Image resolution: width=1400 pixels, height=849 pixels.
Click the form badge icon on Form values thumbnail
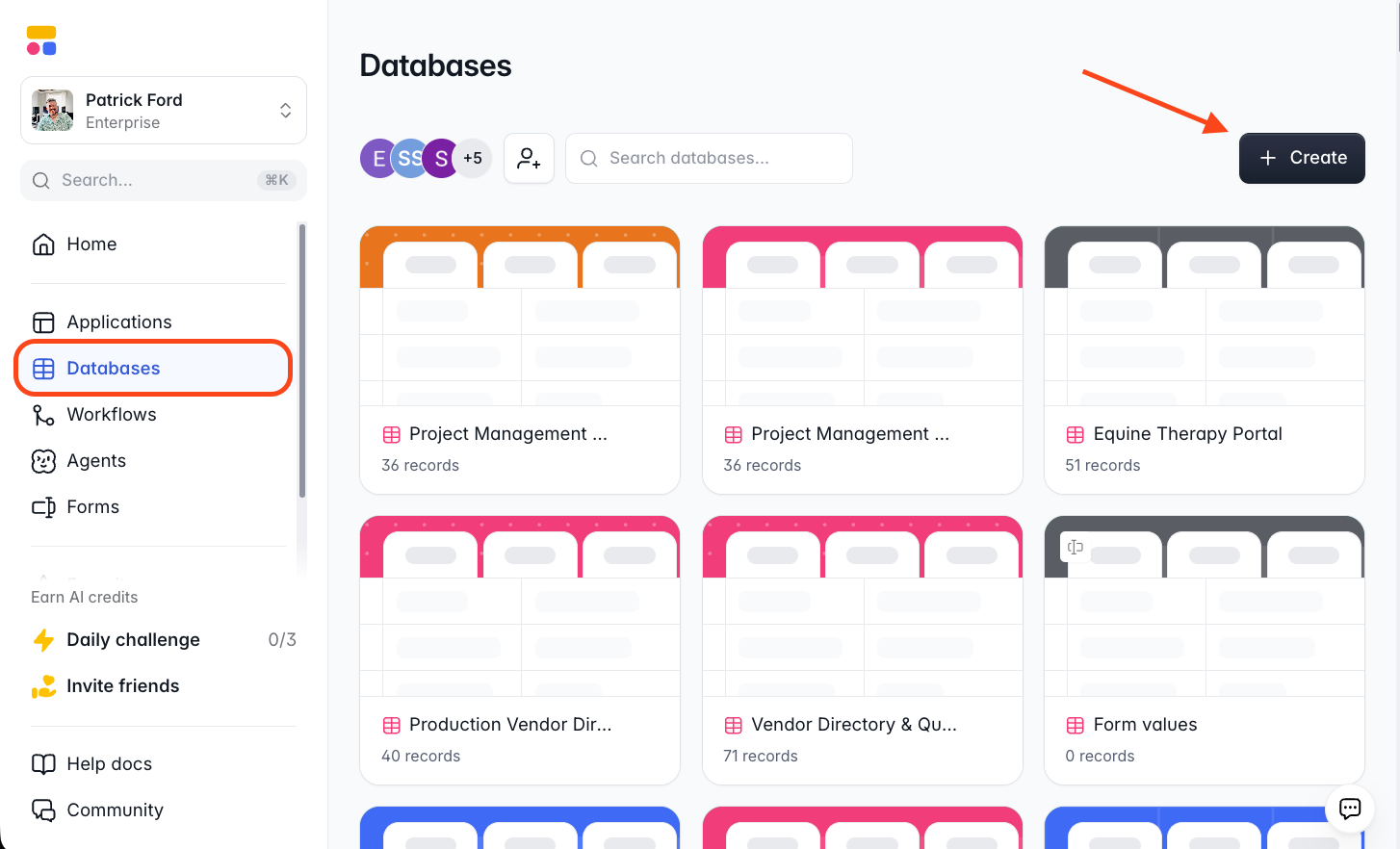1076,548
